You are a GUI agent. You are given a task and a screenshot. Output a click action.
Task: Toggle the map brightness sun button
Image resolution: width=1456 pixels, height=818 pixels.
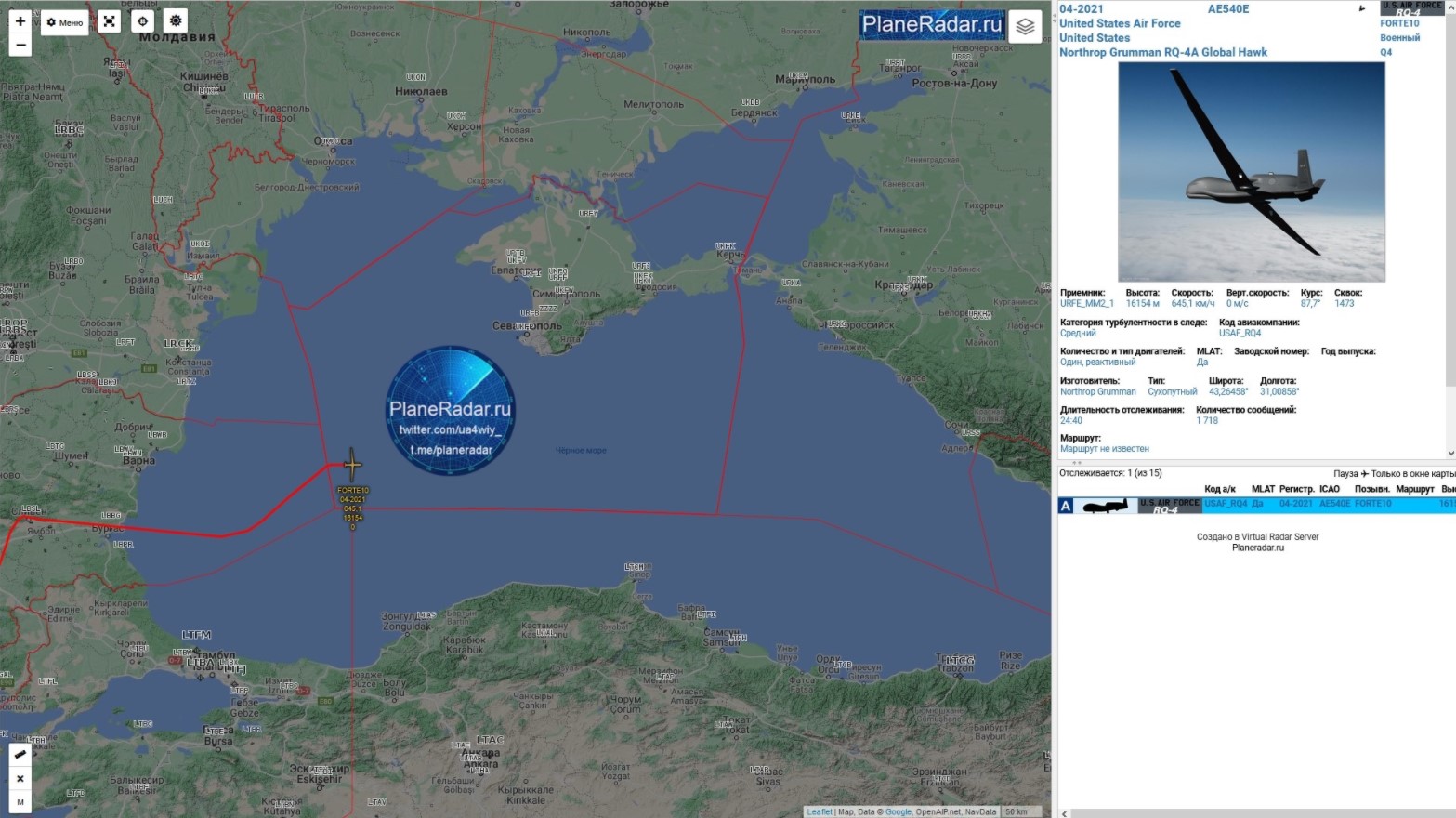pos(175,20)
